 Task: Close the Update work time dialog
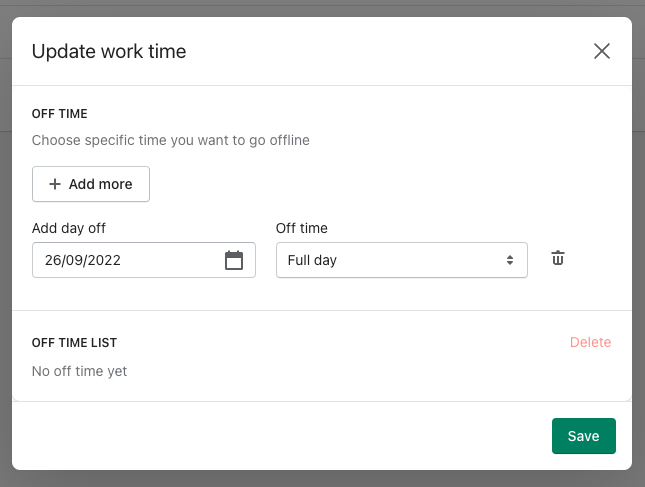point(601,51)
